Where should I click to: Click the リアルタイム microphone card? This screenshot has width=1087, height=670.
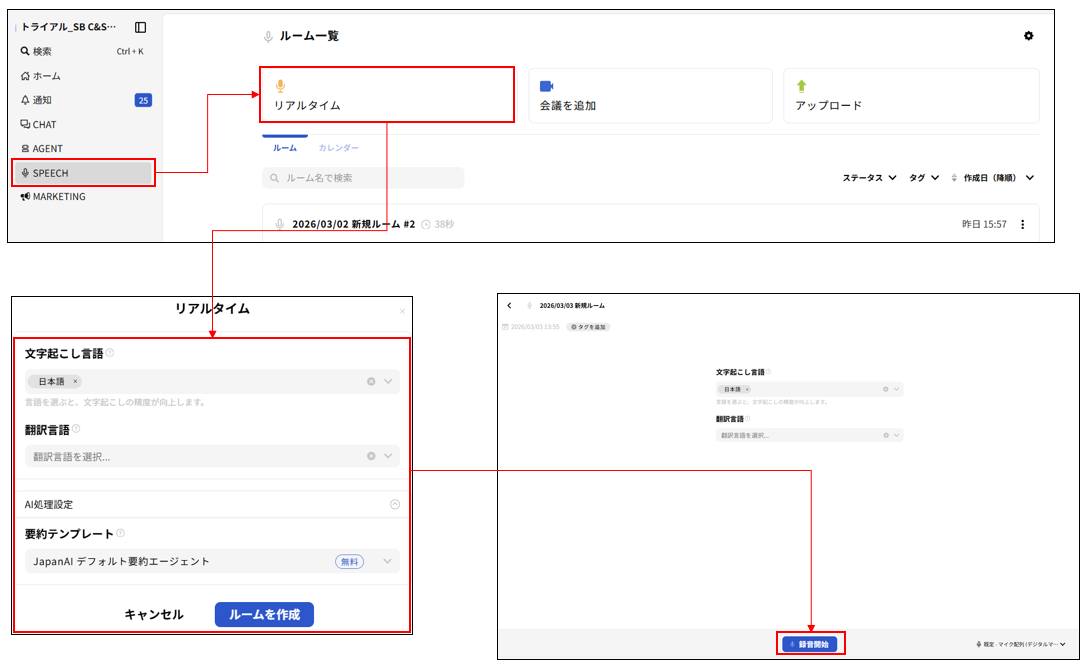[387, 95]
